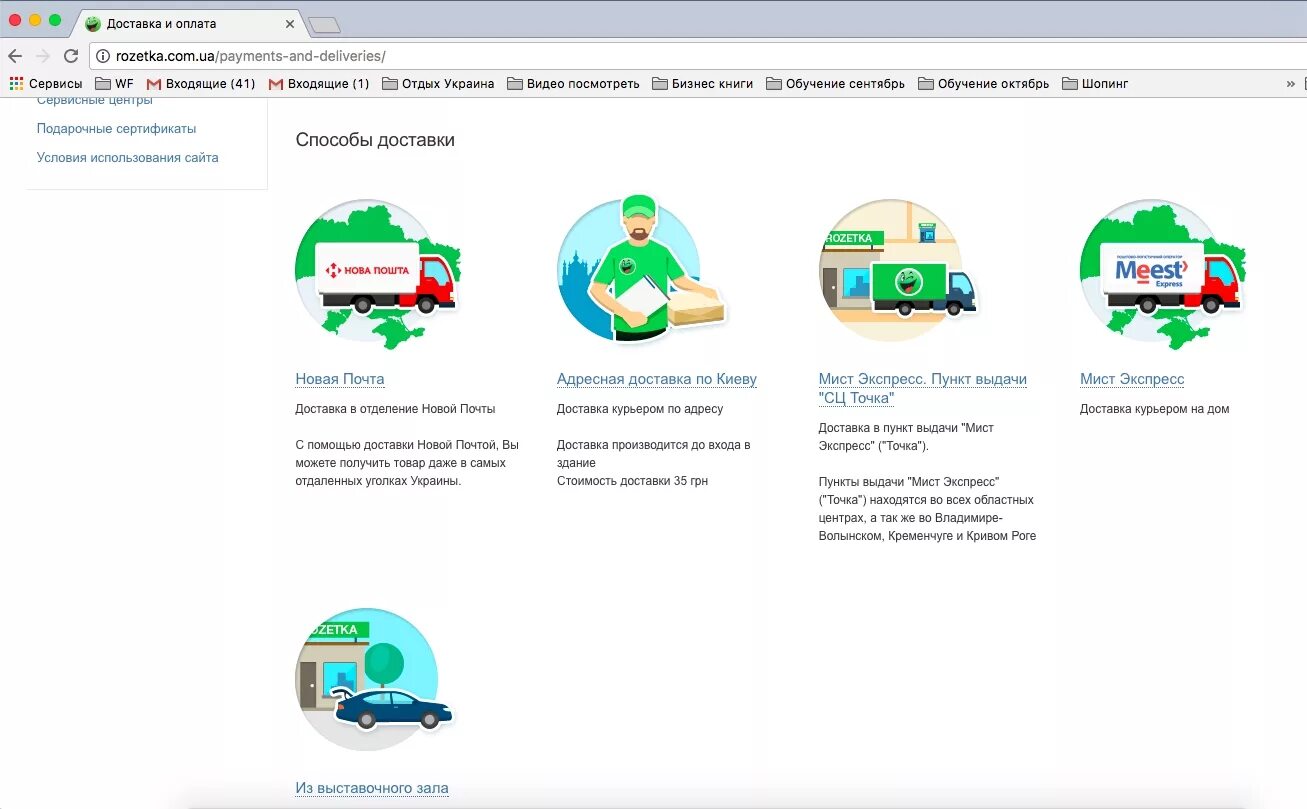Open Адресная доставка по Киеву link
This screenshot has height=809, width=1307.
657,379
